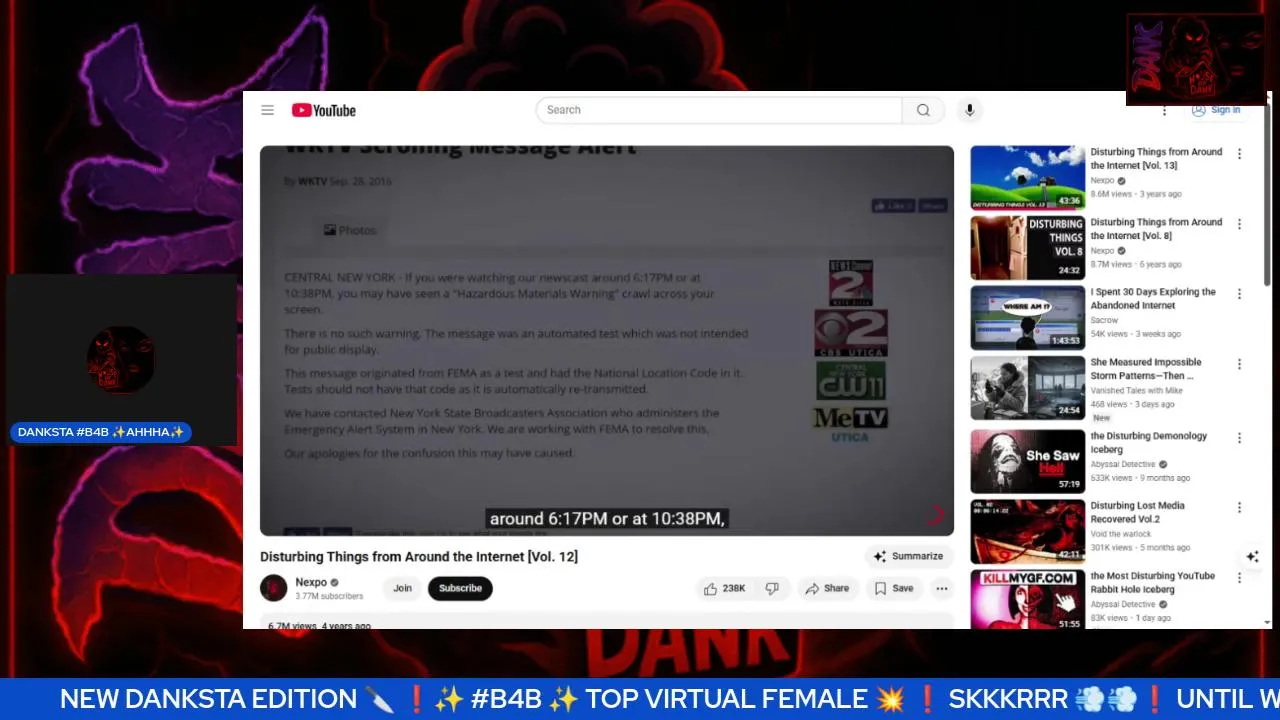
Task: Open options for YouTube Rabbit Hole Iceberg video
Action: pos(1239,578)
